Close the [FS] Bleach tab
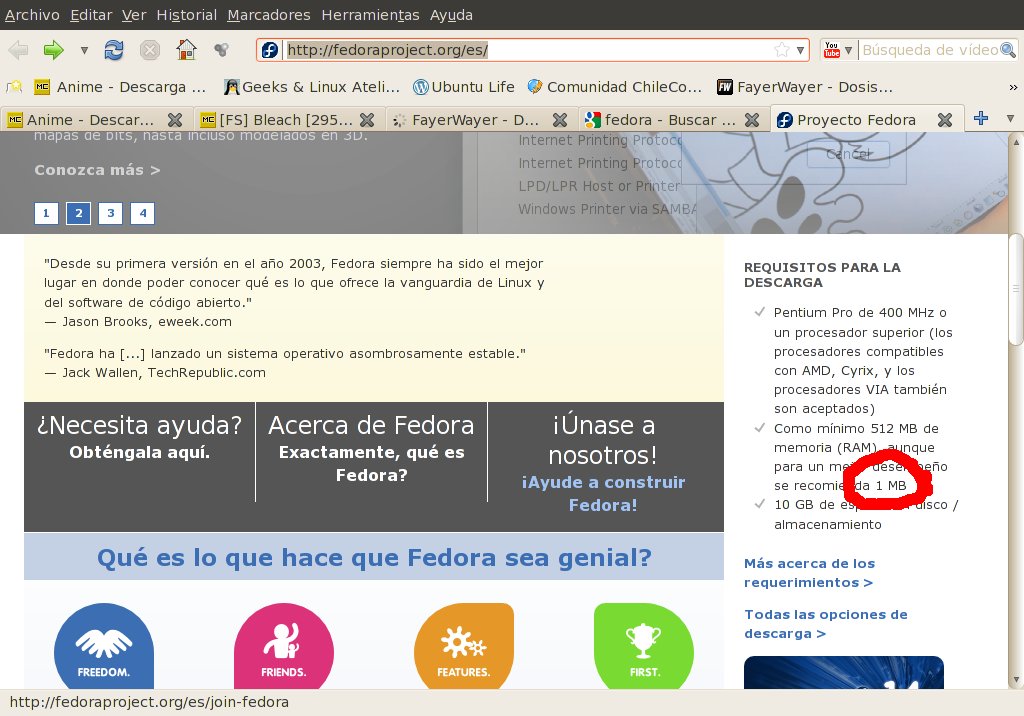Screen dimensions: 1024x716 (367, 120)
